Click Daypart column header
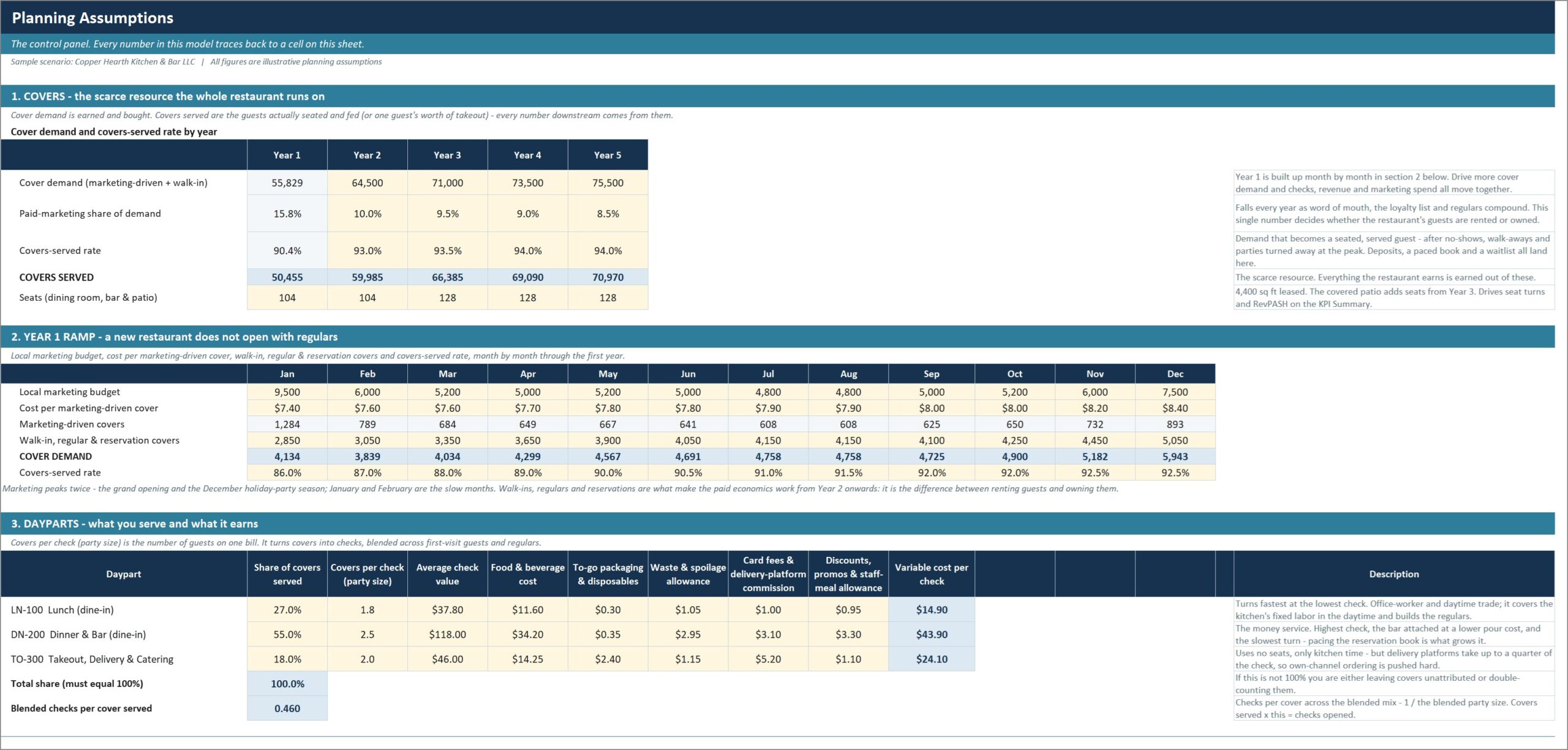 click(x=123, y=574)
